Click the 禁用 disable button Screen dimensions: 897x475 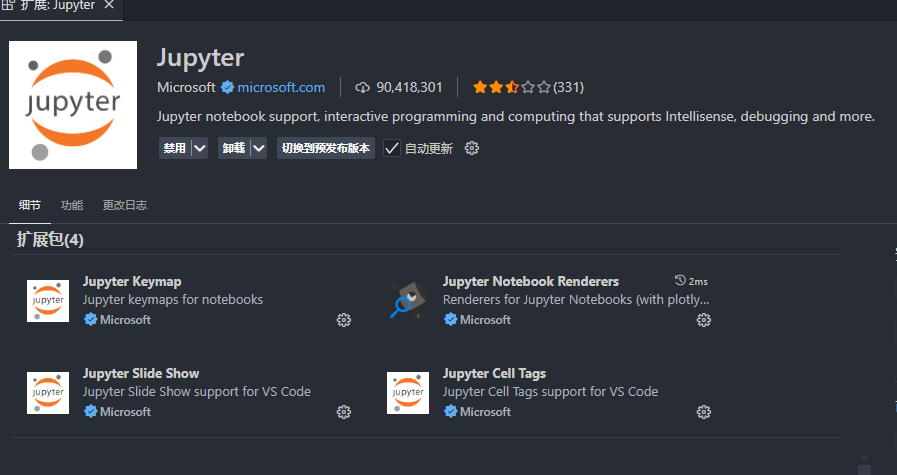tap(174, 148)
